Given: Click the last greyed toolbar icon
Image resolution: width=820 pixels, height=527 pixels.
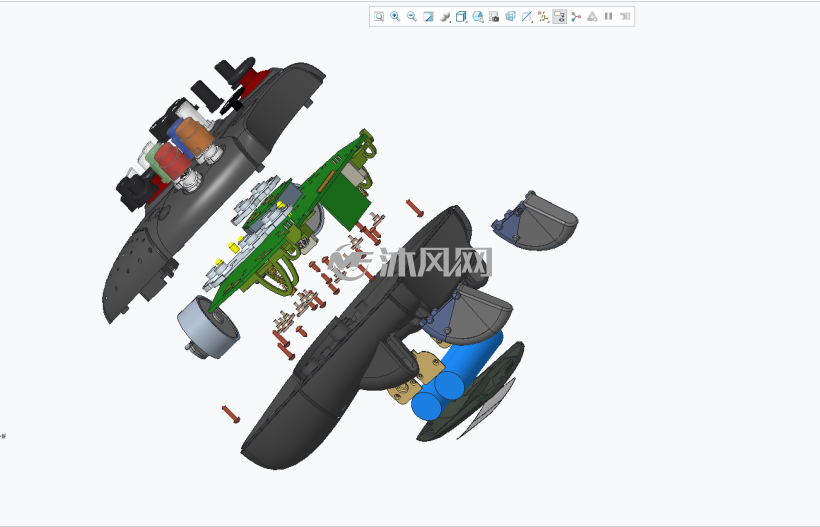Looking at the screenshot, I should click(625, 17).
